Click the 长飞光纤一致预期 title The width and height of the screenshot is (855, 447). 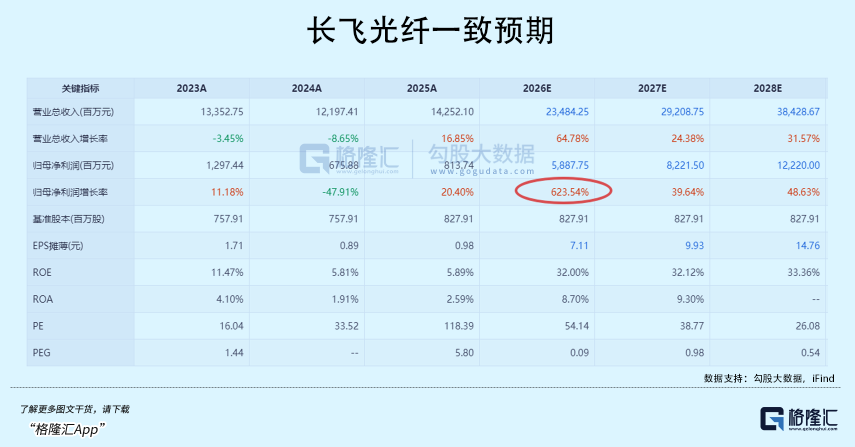[428, 32]
